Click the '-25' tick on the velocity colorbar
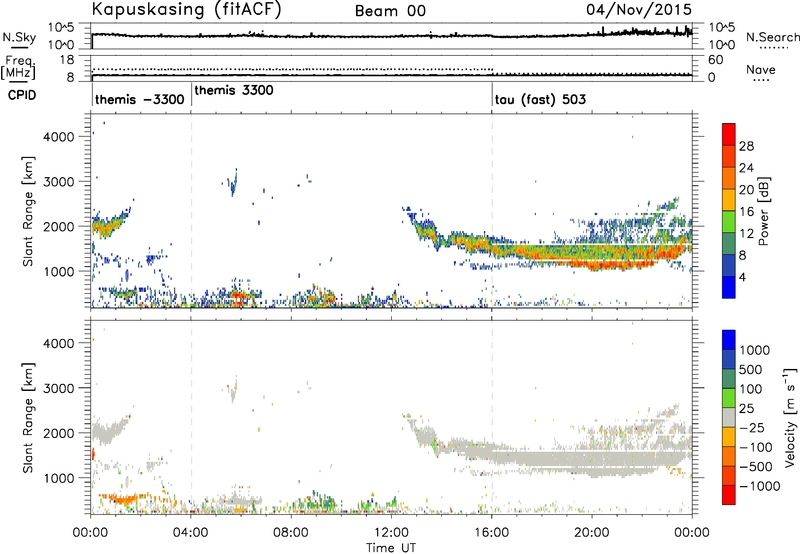The width and height of the screenshot is (800, 554). (752, 428)
